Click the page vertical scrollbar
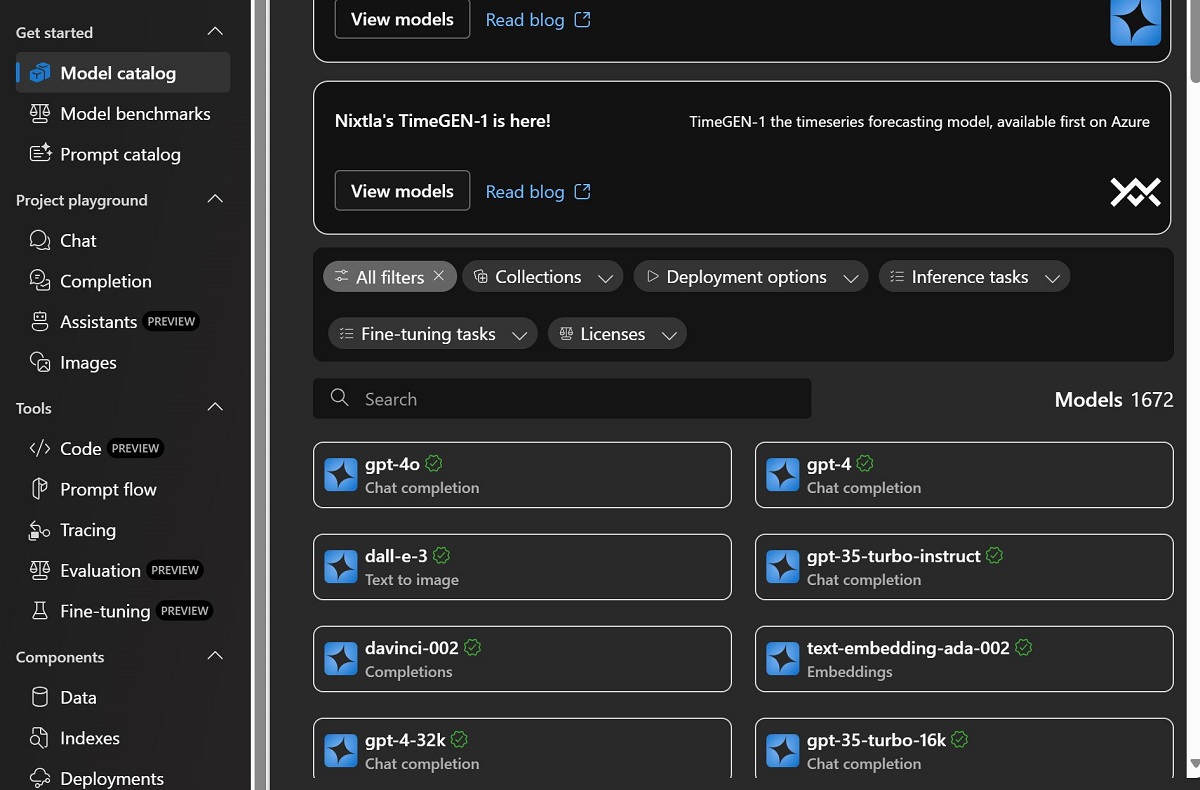The image size is (1200, 790). [1194, 40]
